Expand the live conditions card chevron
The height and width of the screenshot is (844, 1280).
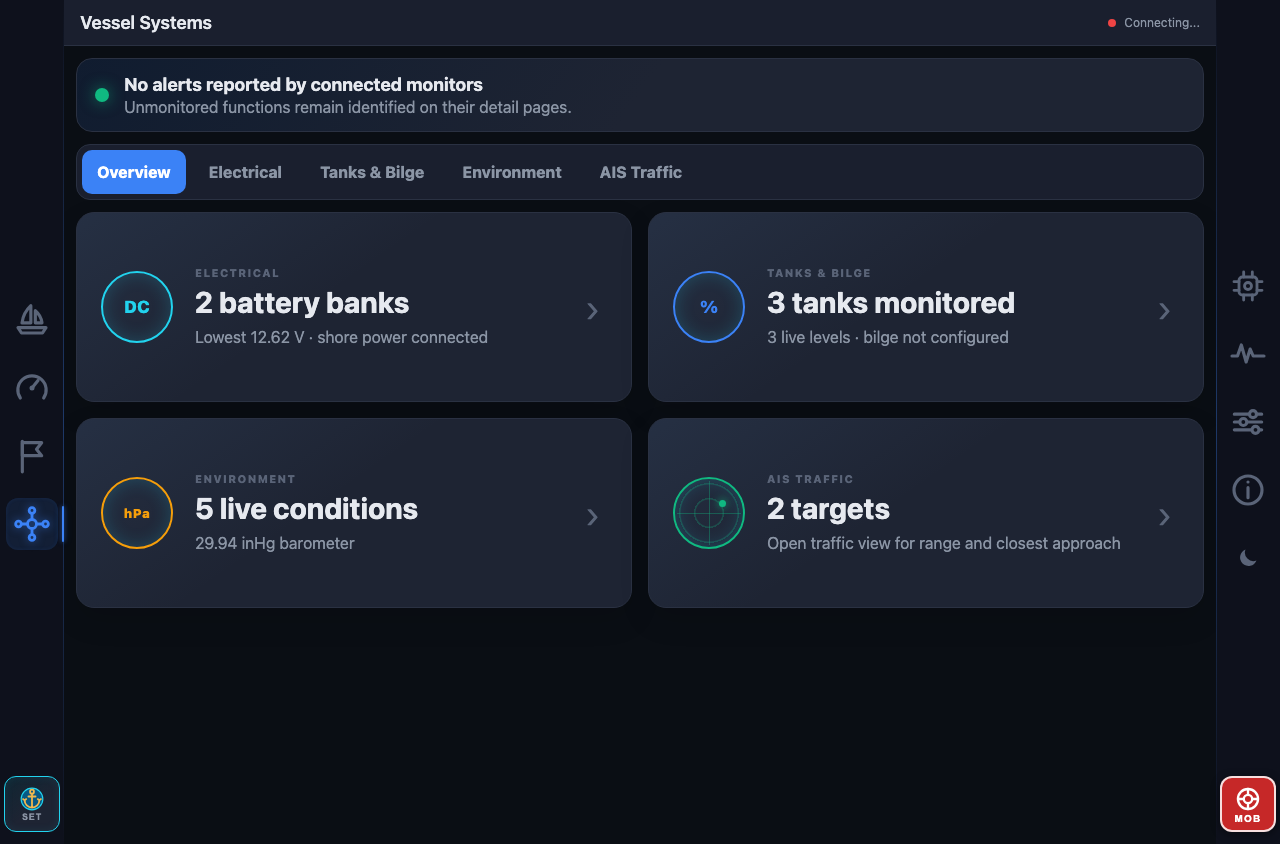pos(593,517)
